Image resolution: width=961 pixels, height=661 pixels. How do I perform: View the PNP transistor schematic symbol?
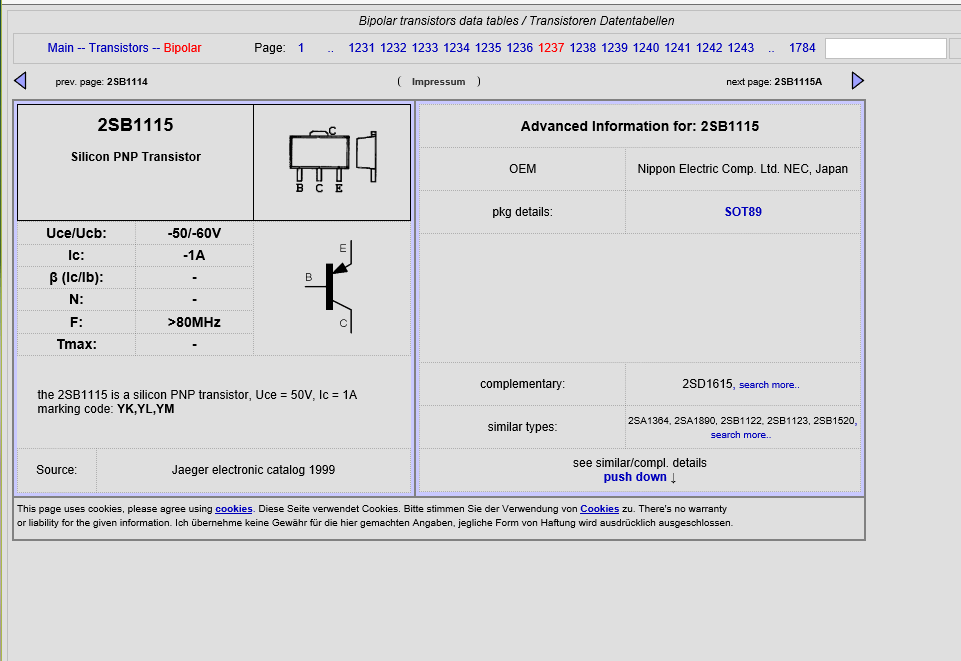coord(330,287)
